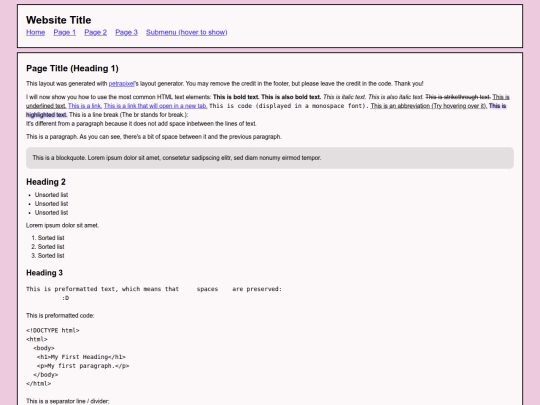Click the 'My First Heading' code line
Viewport: 540px width, 405px height.
(x=81, y=357)
